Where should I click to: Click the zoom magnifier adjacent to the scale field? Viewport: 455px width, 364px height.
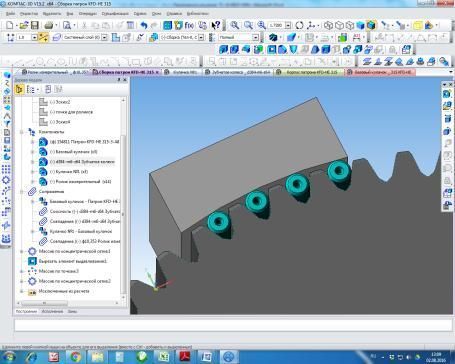click(x=262, y=25)
